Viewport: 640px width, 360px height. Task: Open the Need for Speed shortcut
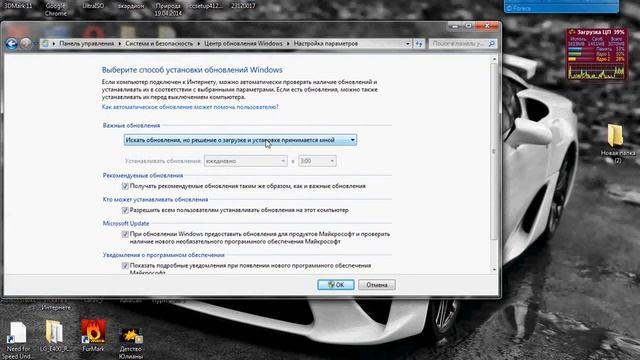(18, 340)
